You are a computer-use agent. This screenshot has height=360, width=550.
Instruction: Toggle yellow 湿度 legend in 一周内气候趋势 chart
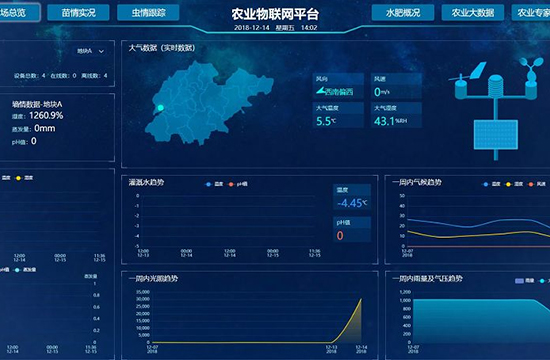[514, 184]
